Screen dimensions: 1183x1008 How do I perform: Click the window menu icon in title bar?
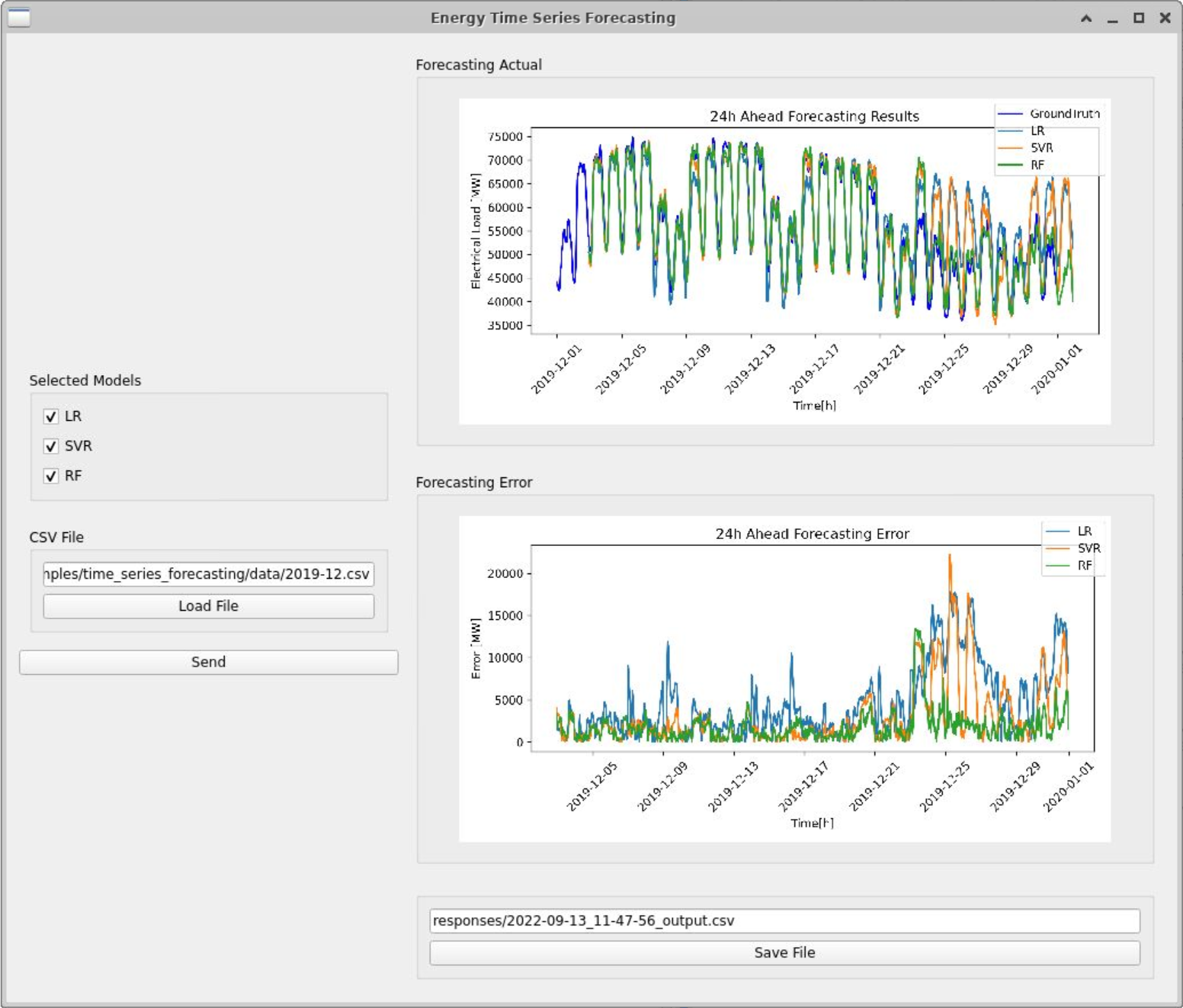[18, 18]
